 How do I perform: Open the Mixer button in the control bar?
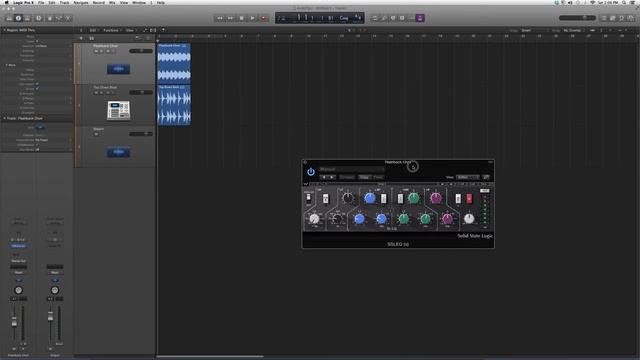[x=59, y=18]
